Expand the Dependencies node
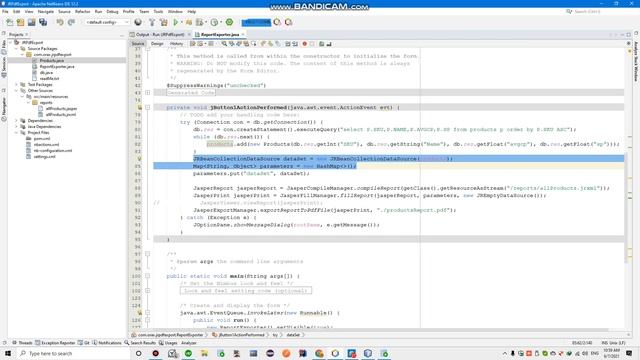Screen dimensions: 640x360 [16, 120]
